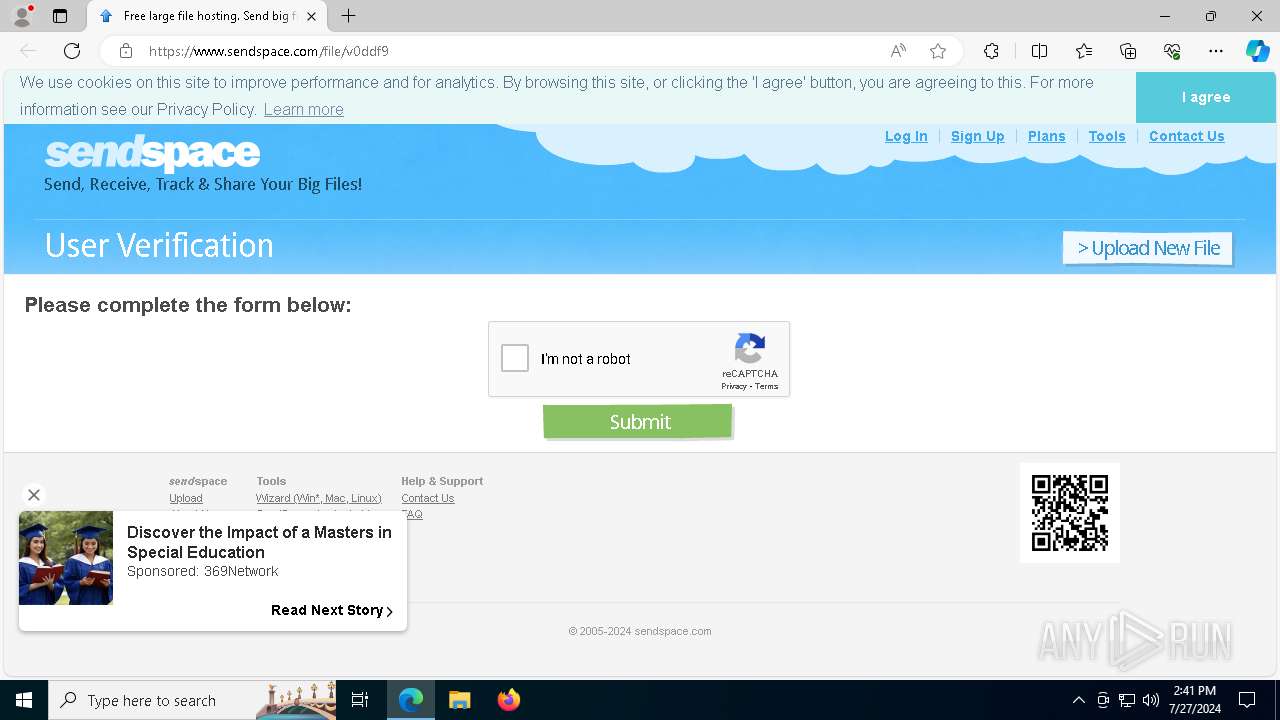The image size is (1280, 720).
Task: Click the browser back arrow
Action: click(28, 51)
